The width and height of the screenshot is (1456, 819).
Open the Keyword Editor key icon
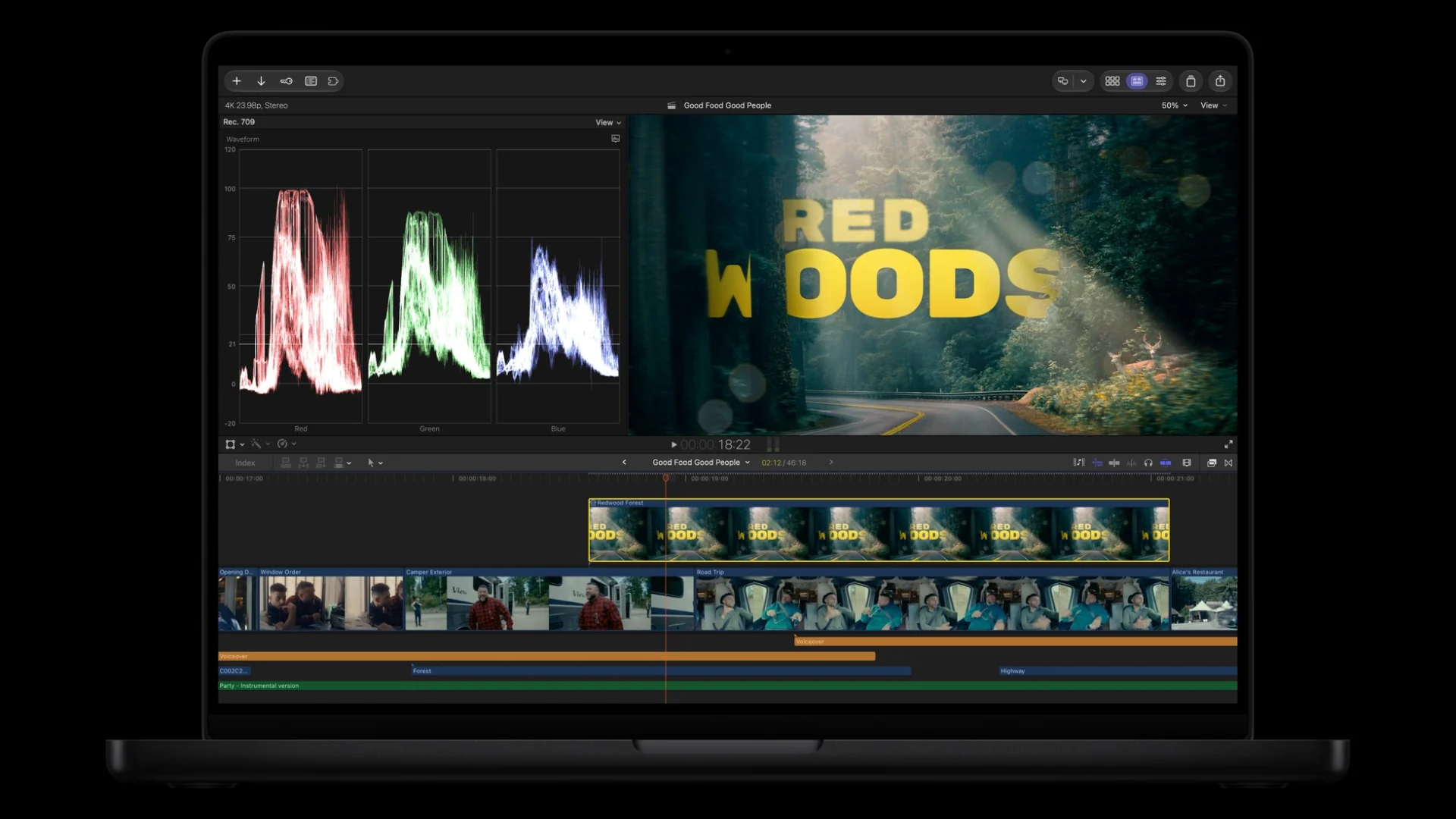tap(286, 81)
